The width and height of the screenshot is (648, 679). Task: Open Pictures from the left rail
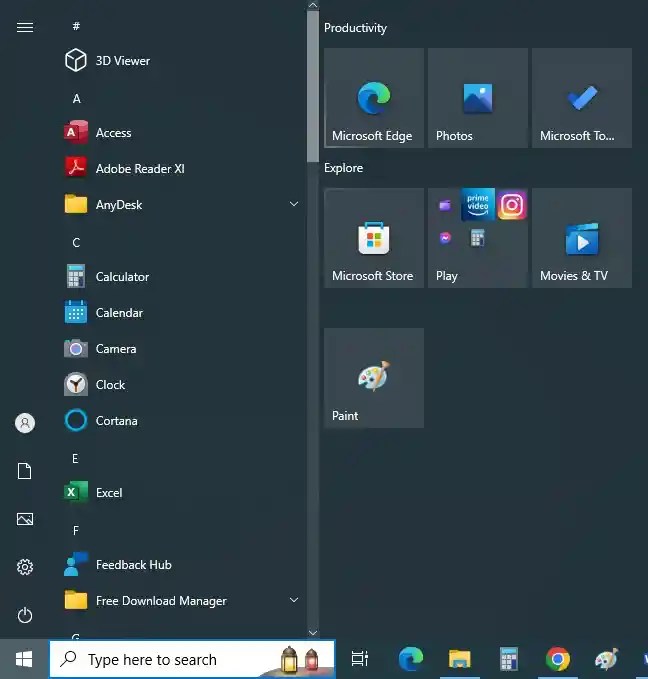pyautogui.click(x=25, y=519)
